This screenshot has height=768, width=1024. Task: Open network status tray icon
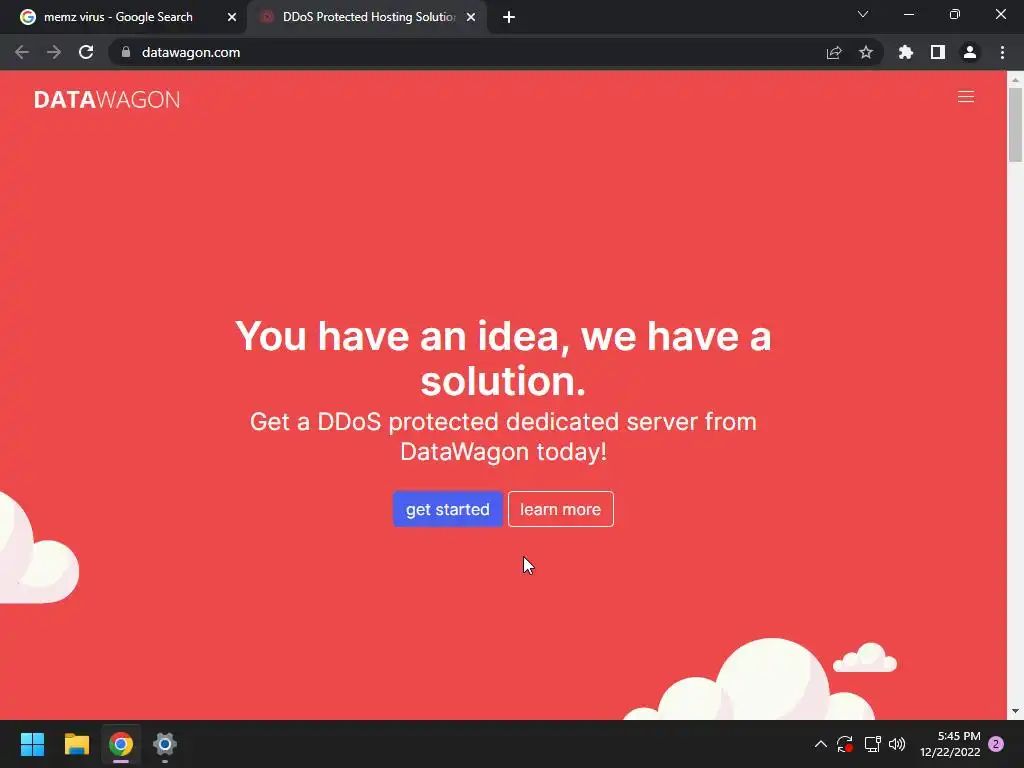[872, 744]
